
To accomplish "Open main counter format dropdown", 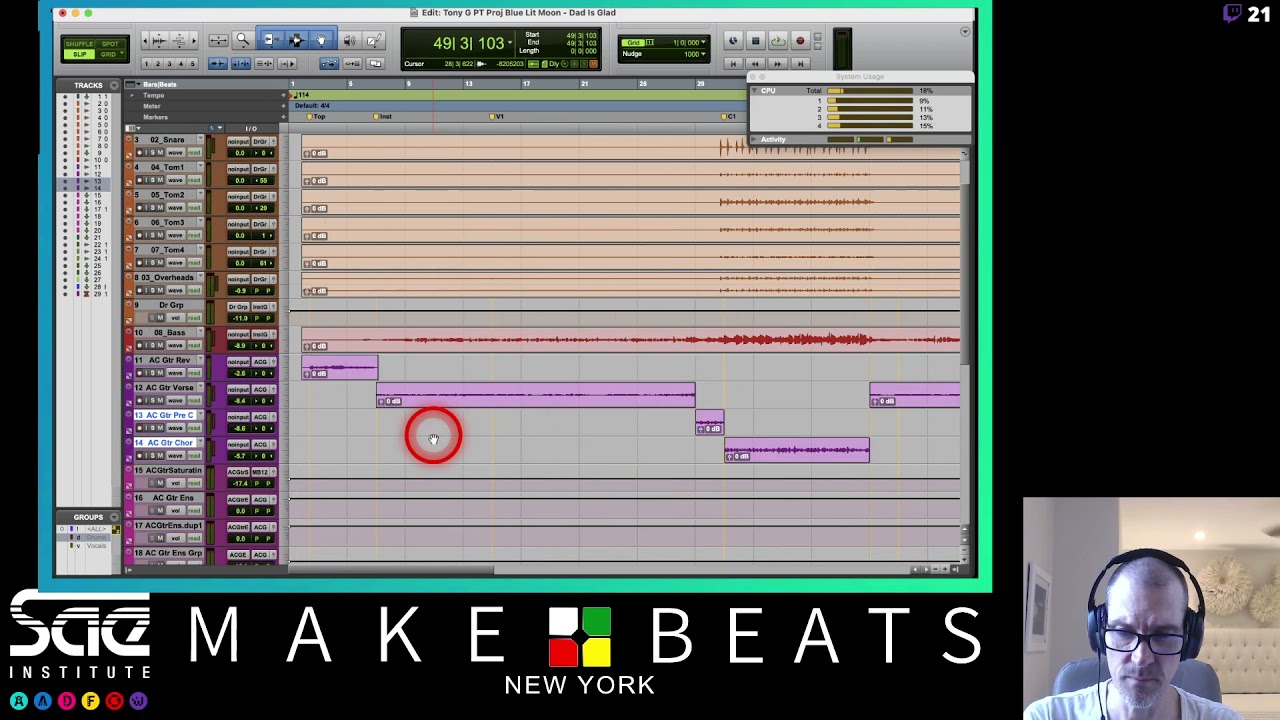I will click(x=510, y=43).
